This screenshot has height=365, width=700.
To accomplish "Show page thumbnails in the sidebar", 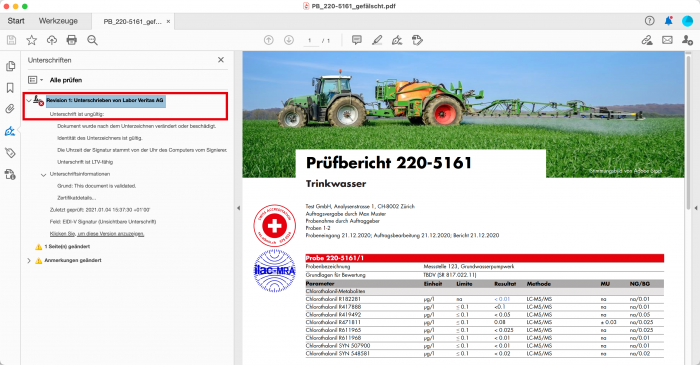I will (x=10, y=66).
